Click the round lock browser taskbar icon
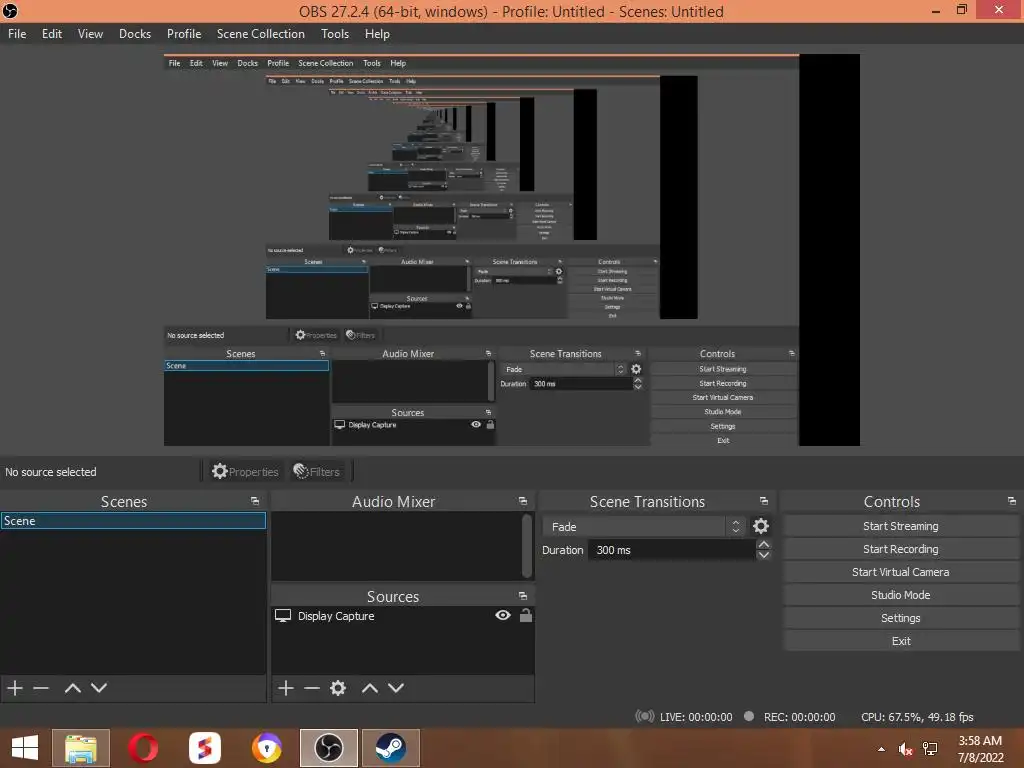Screen dimensions: 1024x768 click(266, 748)
